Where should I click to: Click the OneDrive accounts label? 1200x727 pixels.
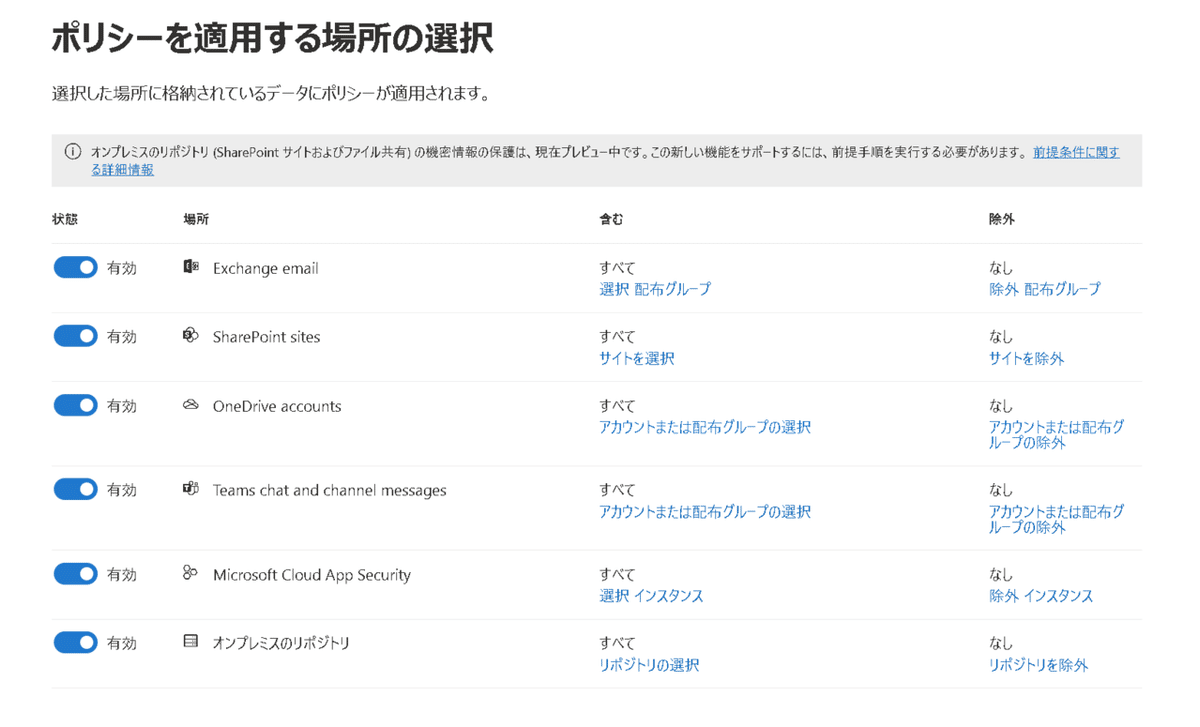click(x=277, y=406)
